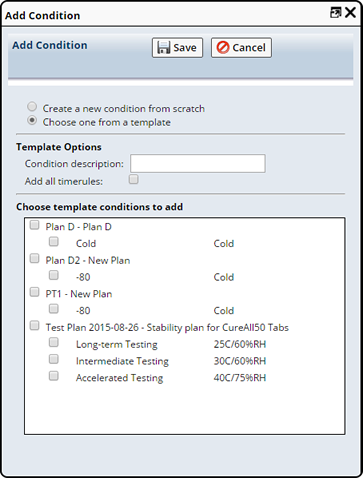Close the Add Condition dialog
Viewport: 363px width, 478px height.
(x=350, y=13)
